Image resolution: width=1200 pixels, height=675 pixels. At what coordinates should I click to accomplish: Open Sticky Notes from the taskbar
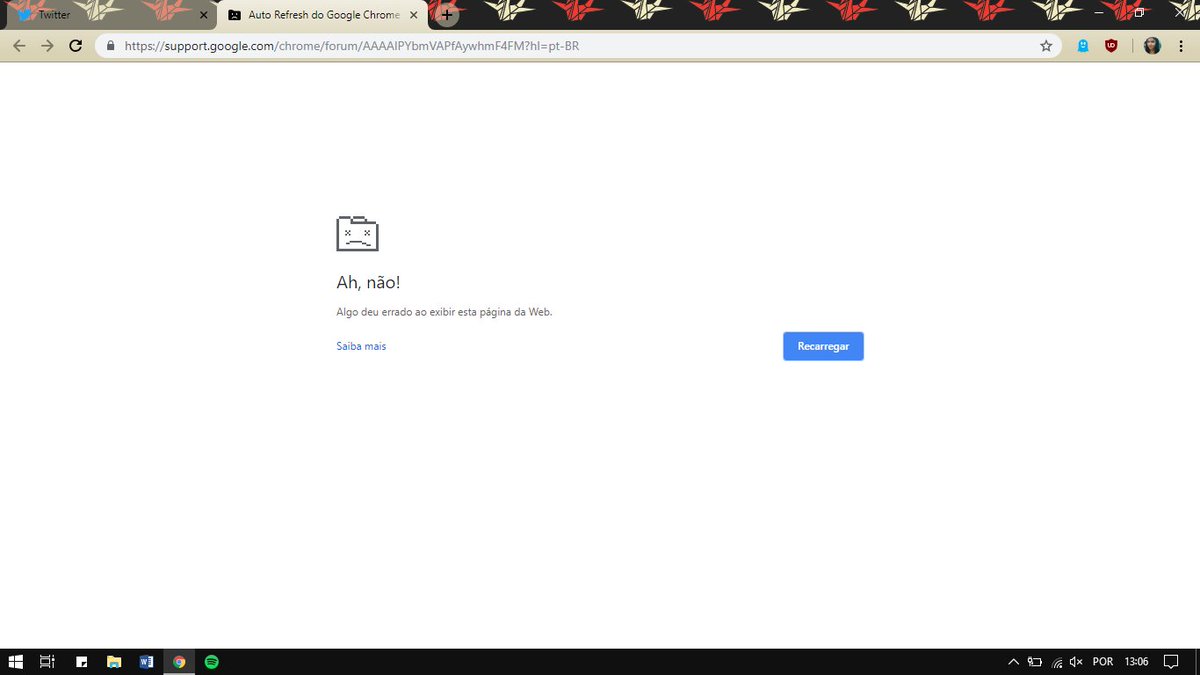pos(82,661)
